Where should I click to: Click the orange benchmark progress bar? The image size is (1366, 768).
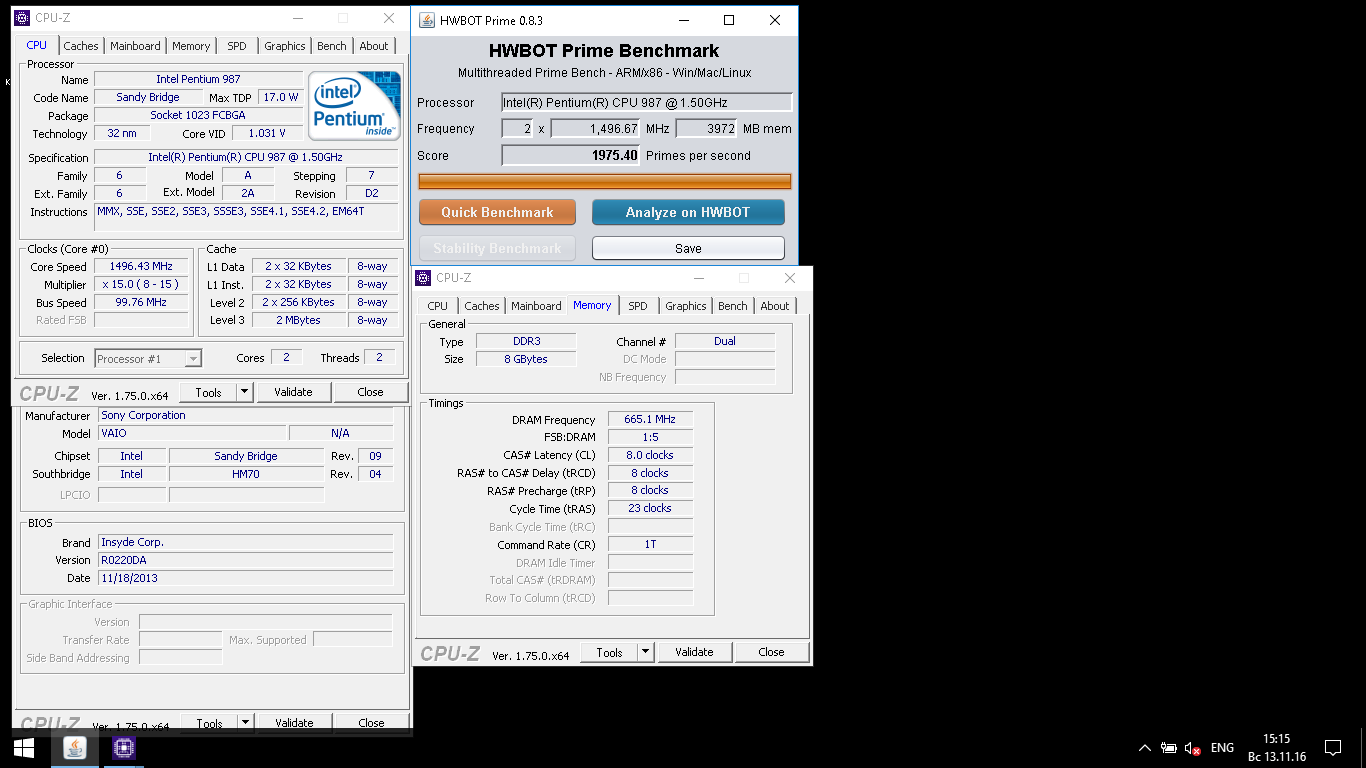point(605,181)
